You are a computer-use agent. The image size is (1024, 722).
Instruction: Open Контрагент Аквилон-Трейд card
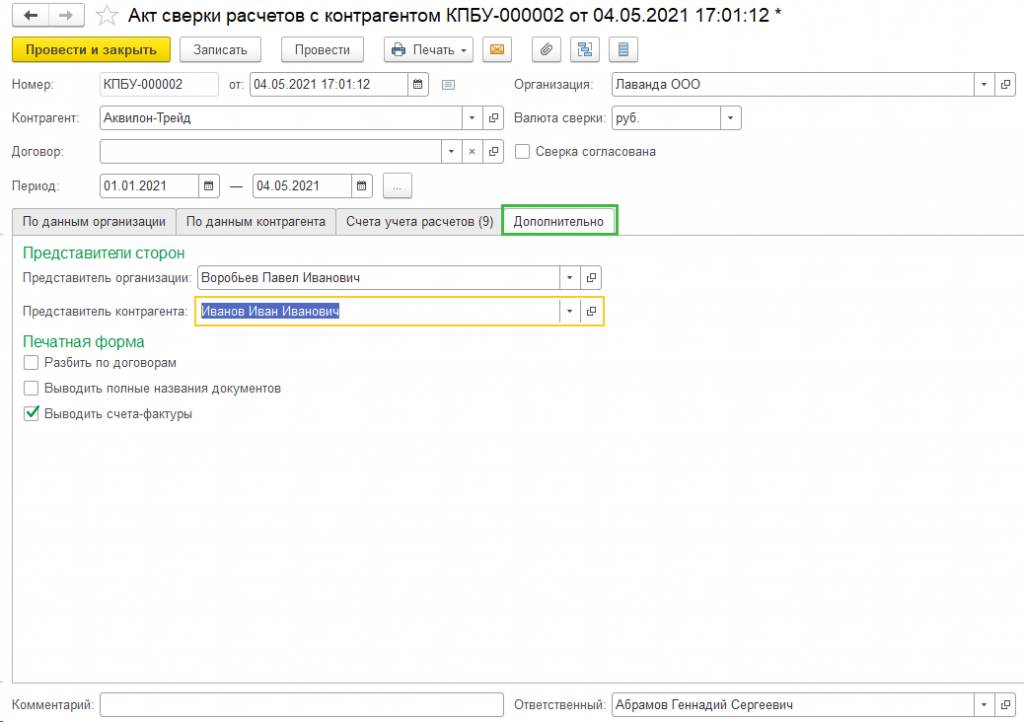[x=494, y=118]
